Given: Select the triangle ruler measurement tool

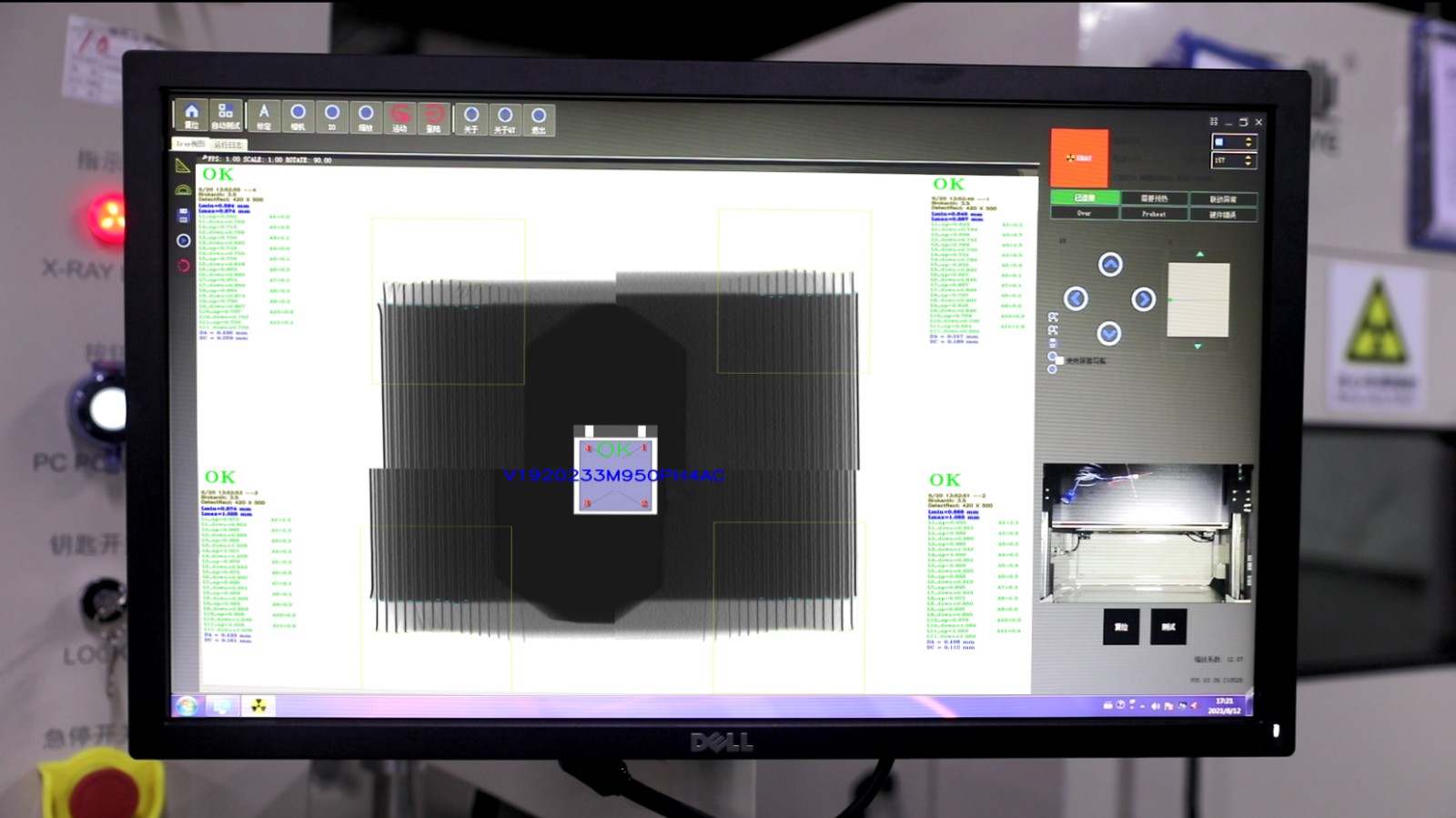Looking at the screenshot, I should pyautogui.click(x=183, y=166).
